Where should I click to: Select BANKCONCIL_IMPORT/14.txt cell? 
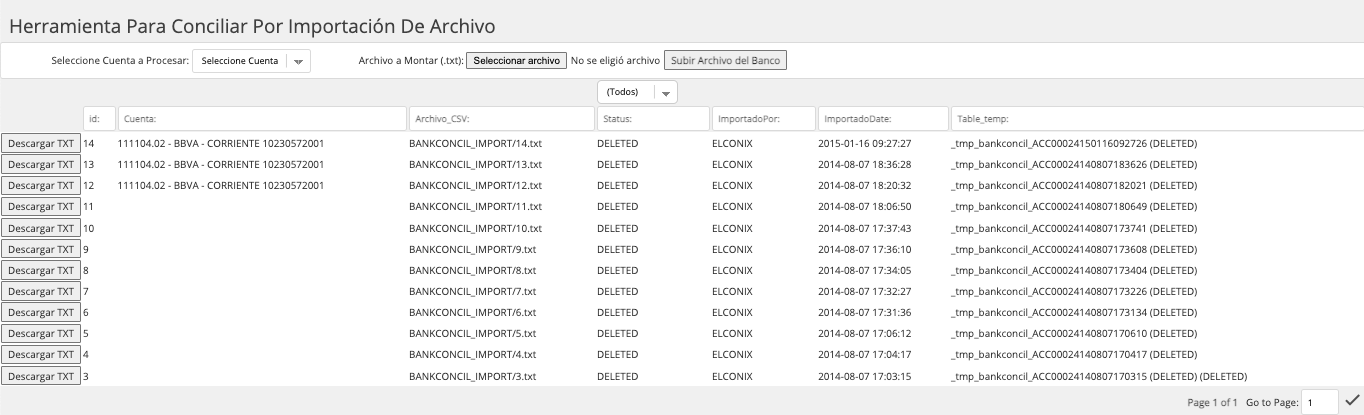tap(475, 144)
